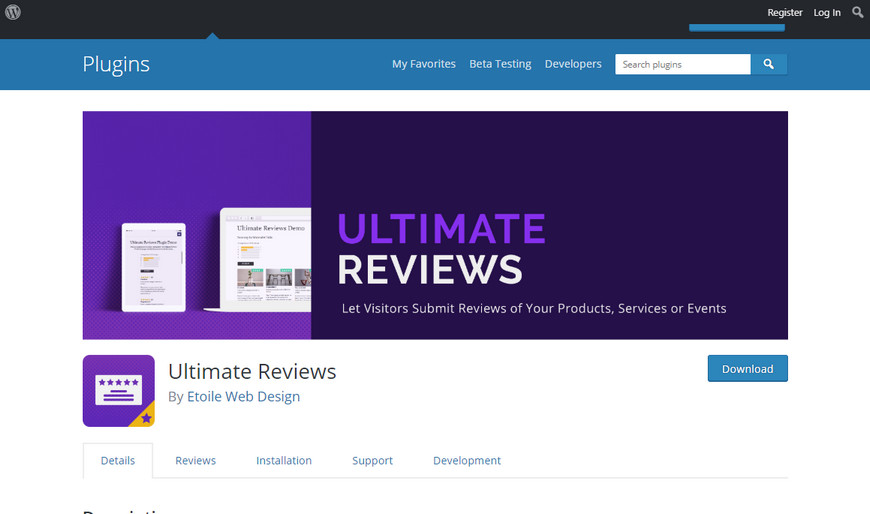The image size is (870, 514).
Task: Switch to the Reviews tab
Action: click(195, 460)
